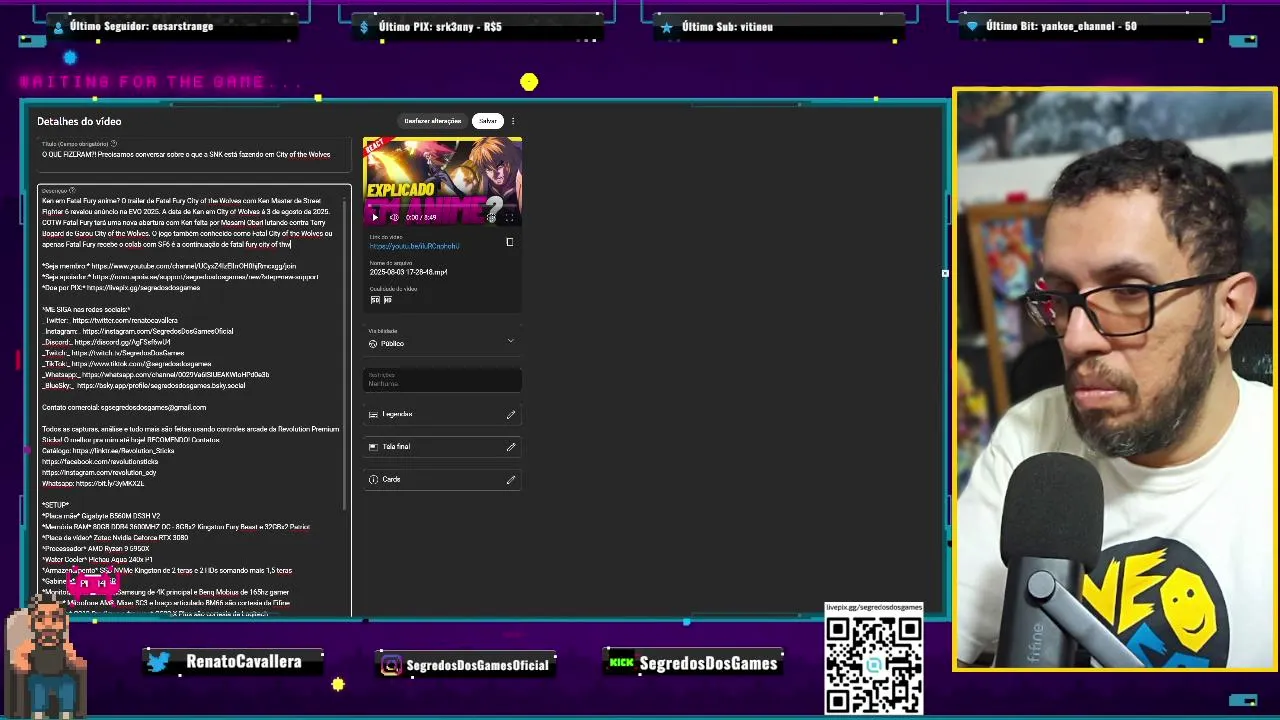
Task: Open the youtu.be video link
Action: [x=414, y=246]
